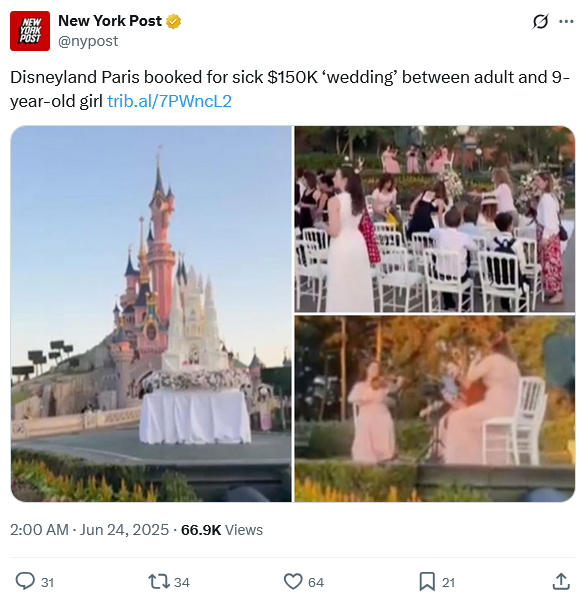Click the New York Post profile avatar

pos(30,31)
